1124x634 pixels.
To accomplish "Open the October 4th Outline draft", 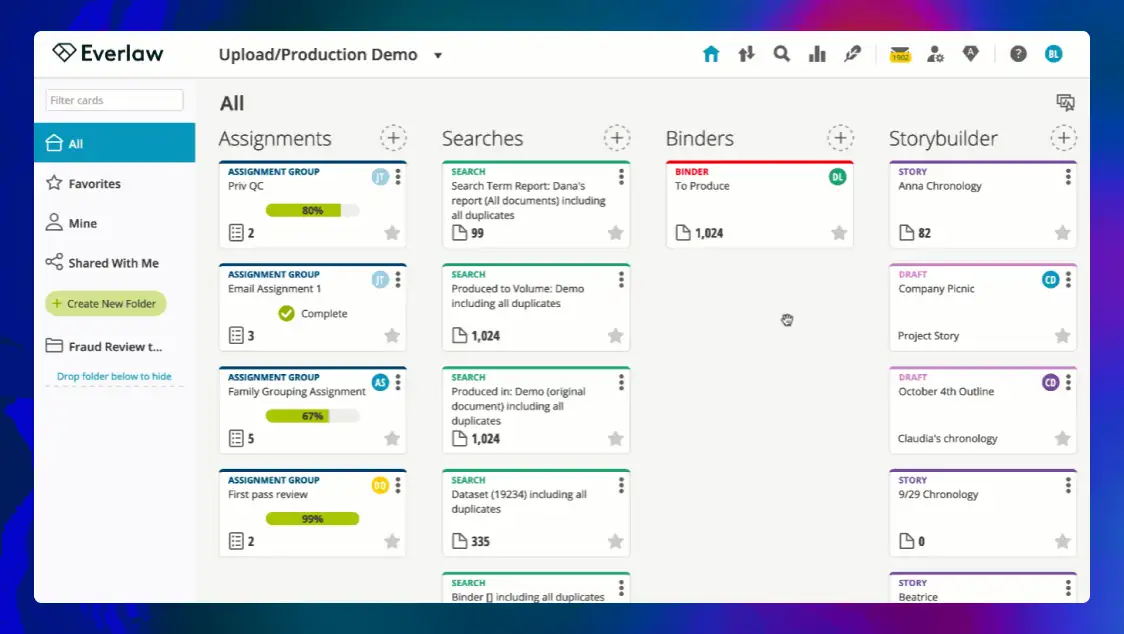I will tap(983, 410).
